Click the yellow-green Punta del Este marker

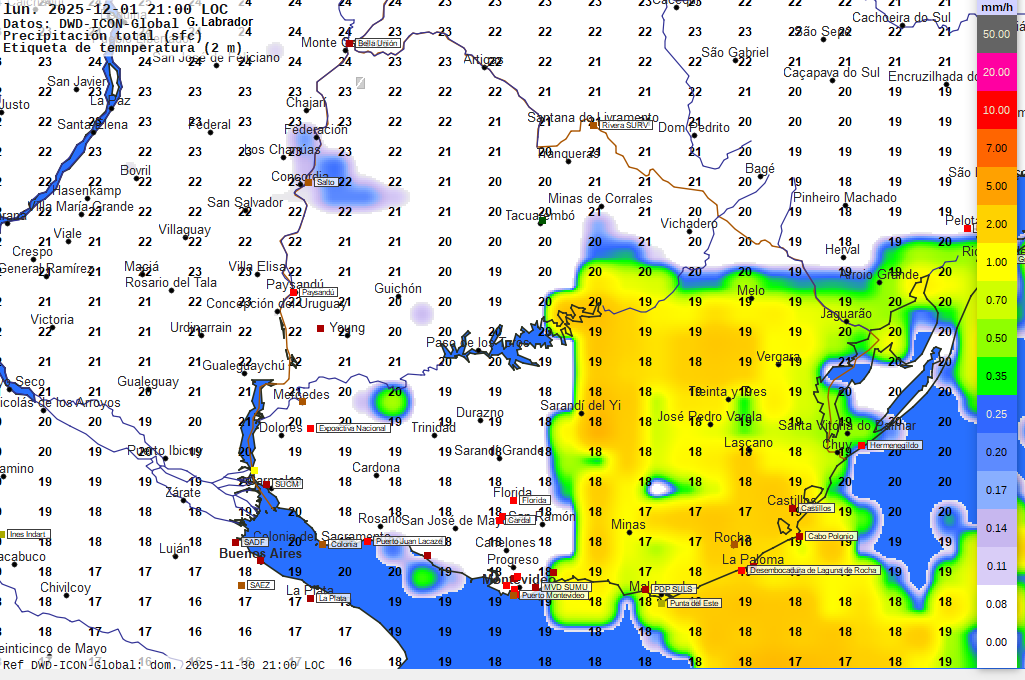click(x=662, y=602)
